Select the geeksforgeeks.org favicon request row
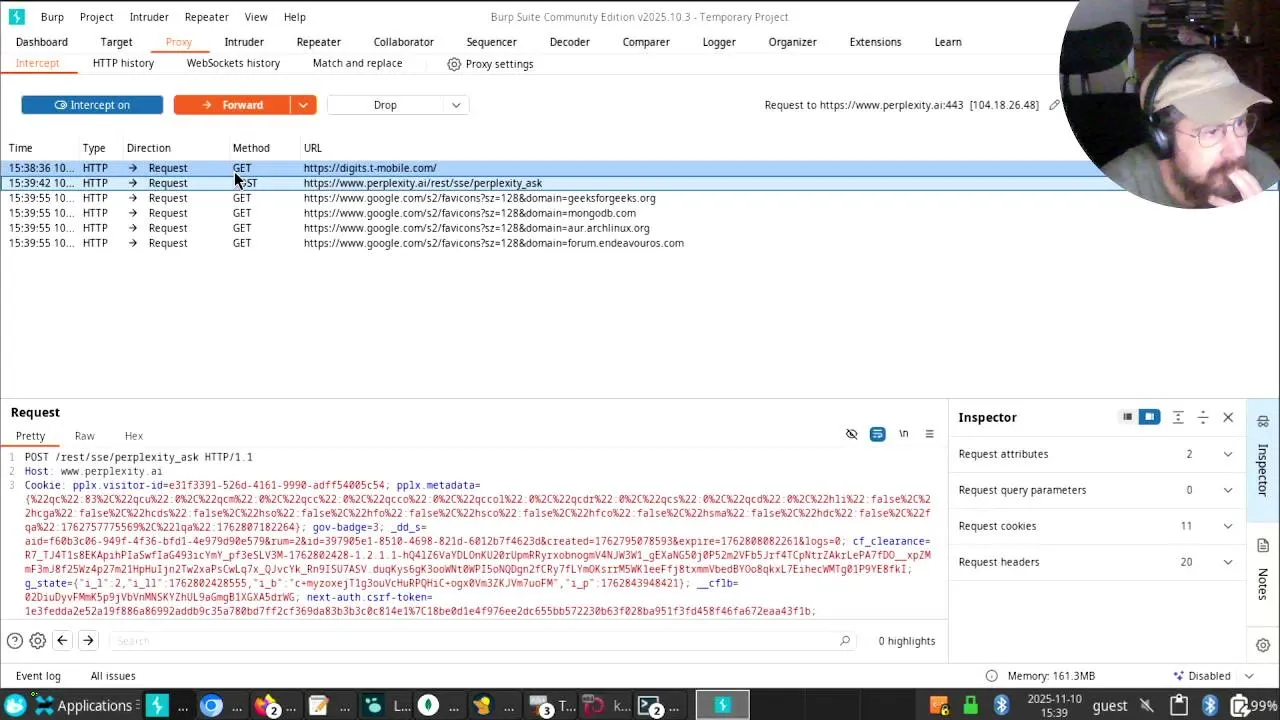Image resolution: width=1280 pixels, height=720 pixels. pyautogui.click(x=640, y=198)
